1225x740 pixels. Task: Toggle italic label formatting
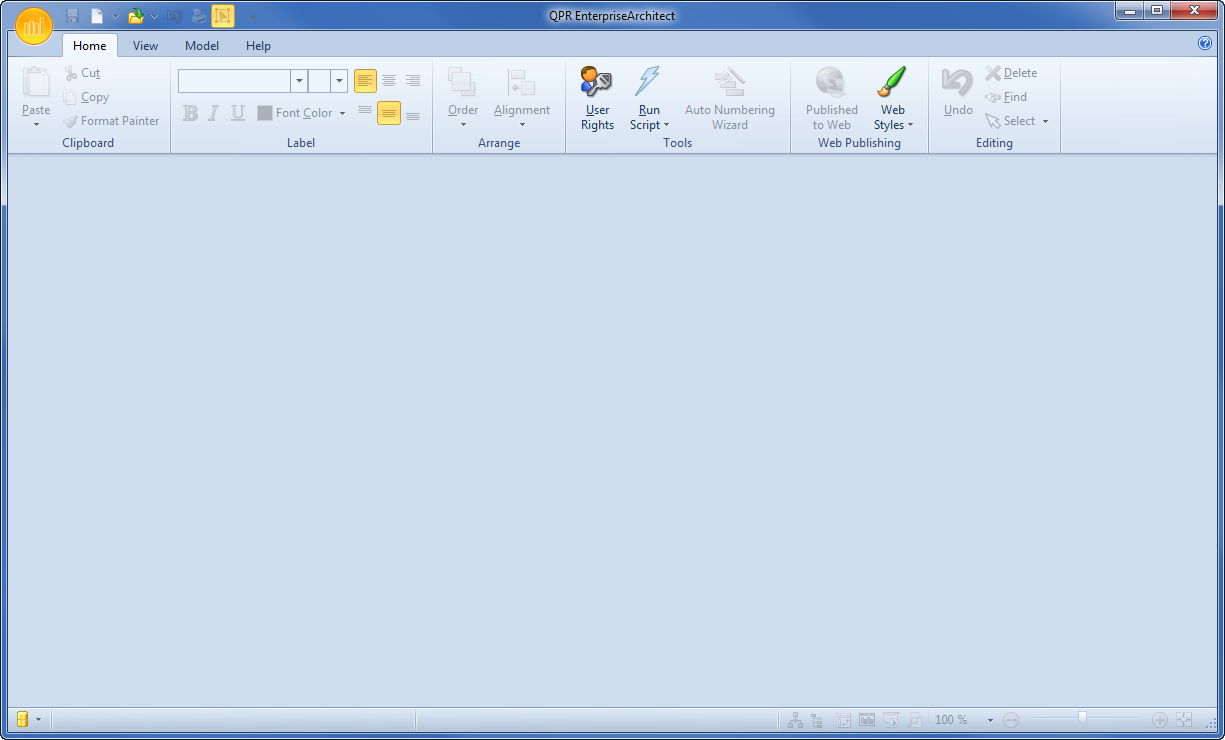pos(212,113)
